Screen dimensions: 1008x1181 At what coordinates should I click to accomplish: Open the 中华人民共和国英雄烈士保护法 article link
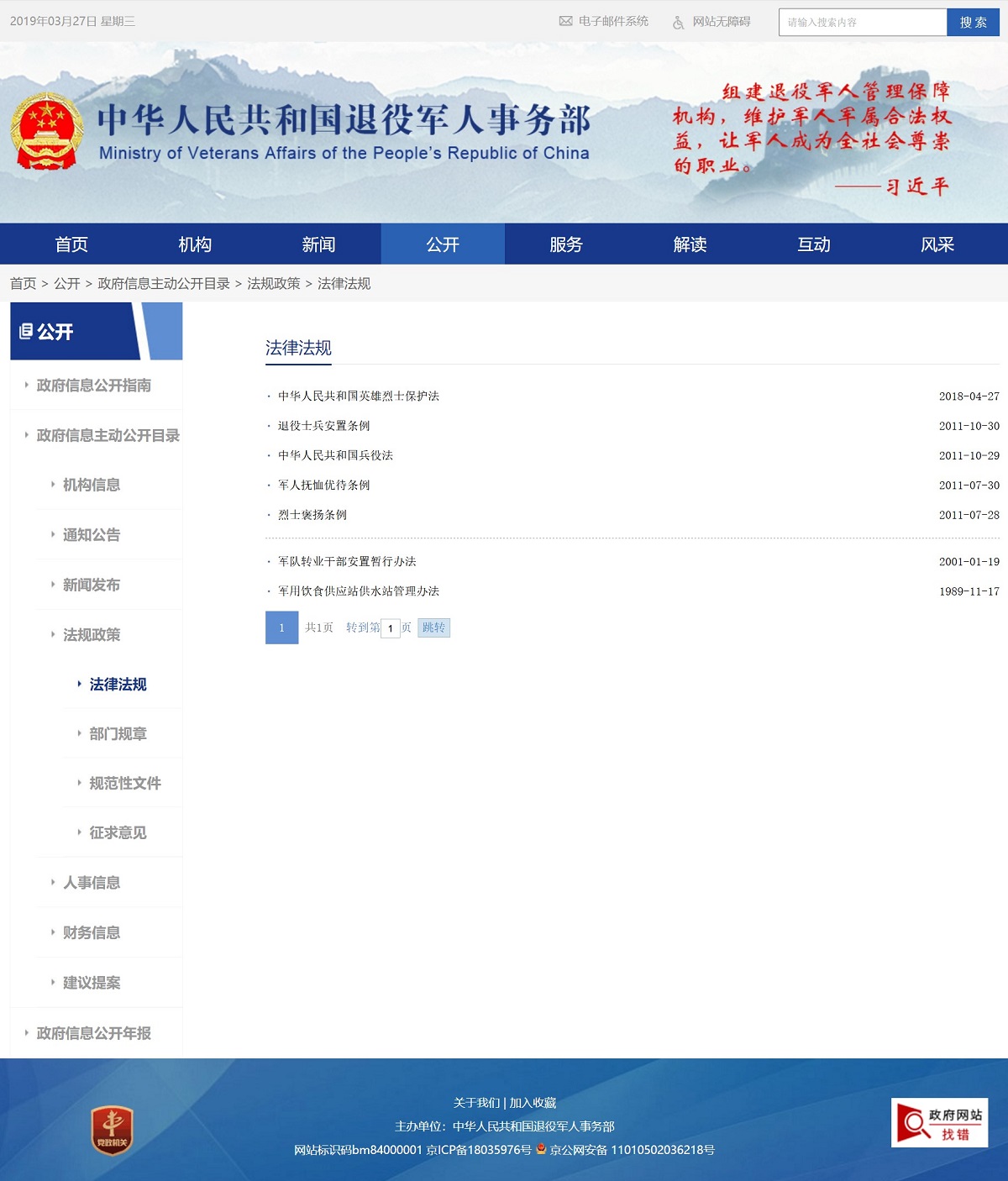point(359,396)
